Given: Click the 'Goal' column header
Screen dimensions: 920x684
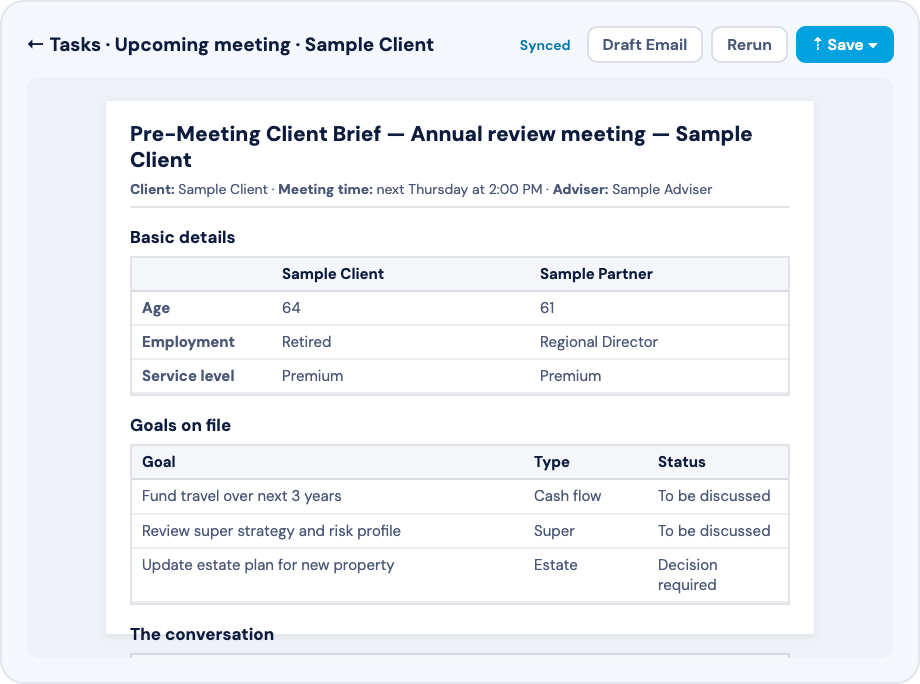Looking at the screenshot, I should pos(158,462).
